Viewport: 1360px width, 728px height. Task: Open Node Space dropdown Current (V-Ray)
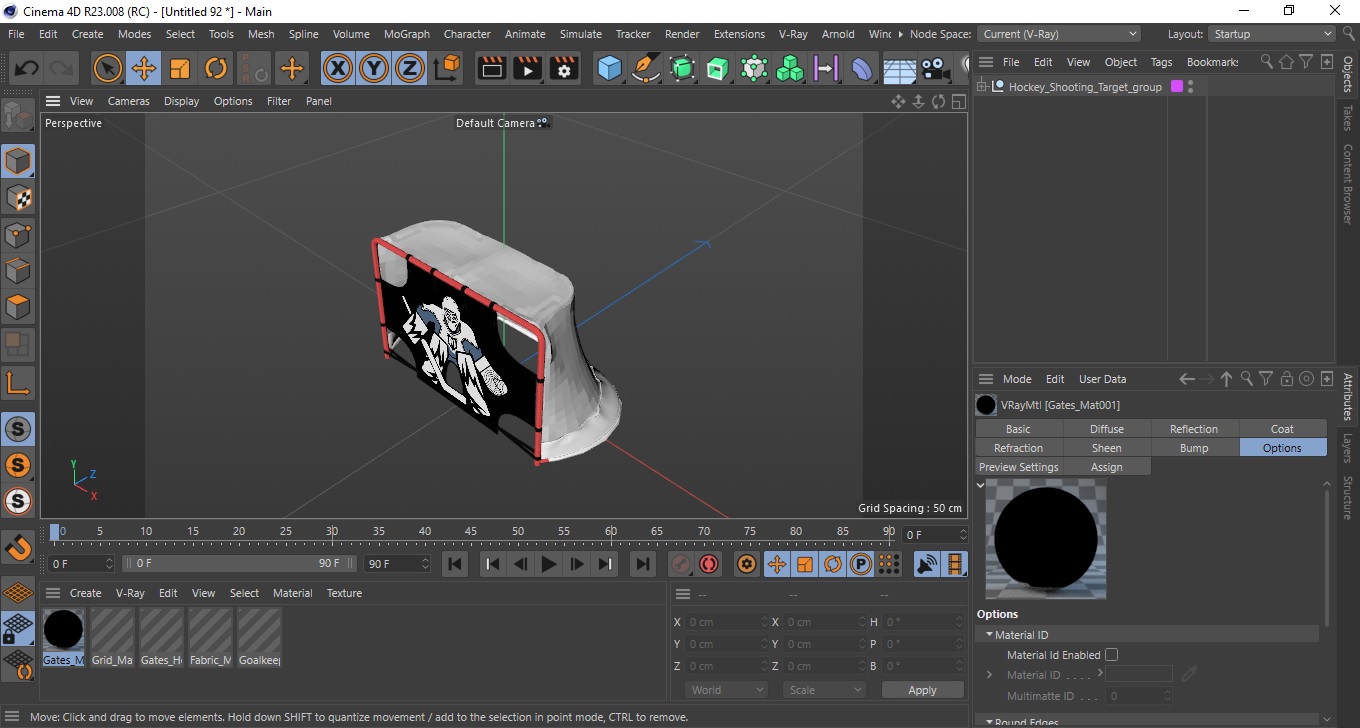(1059, 34)
